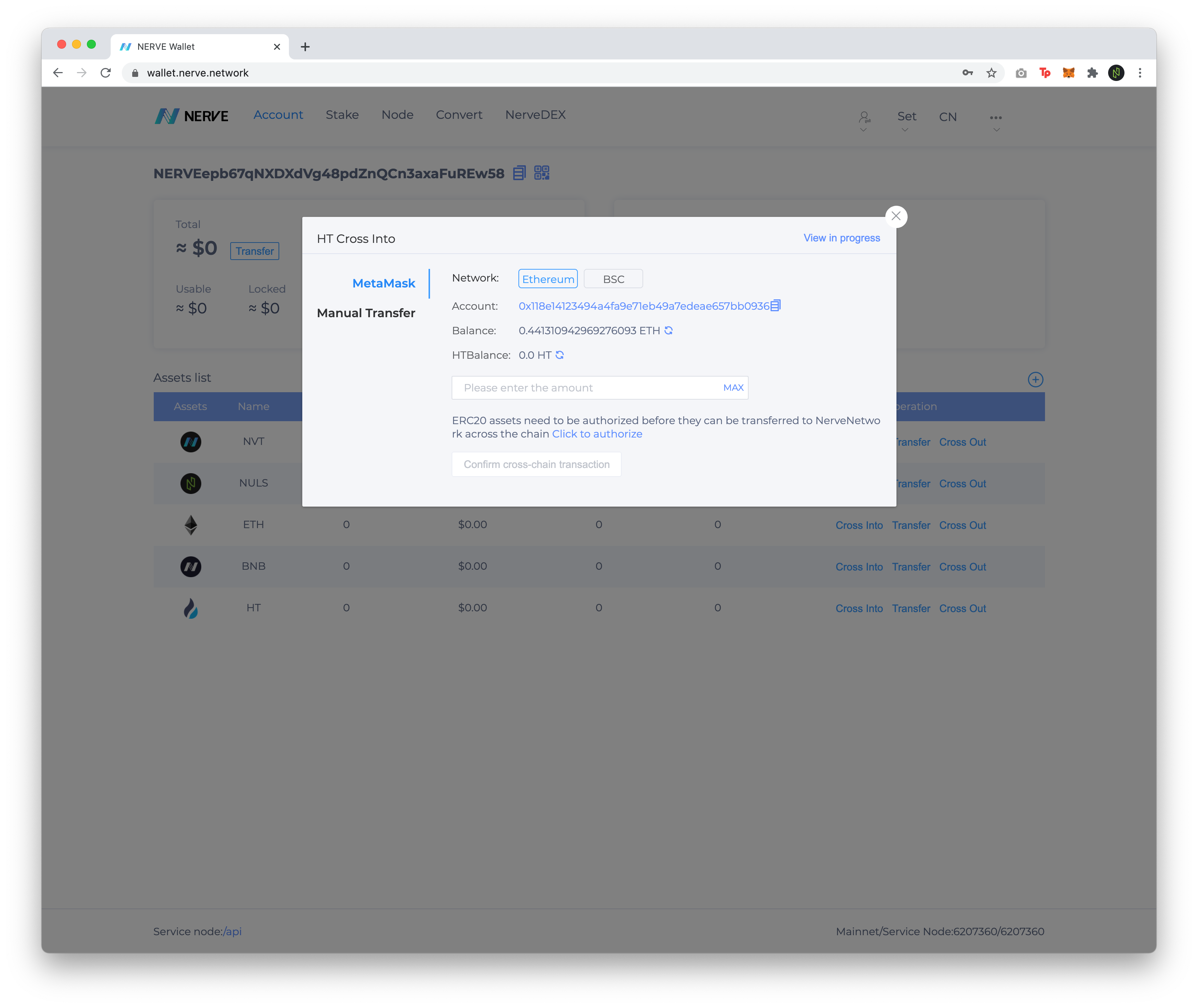The height and width of the screenshot is (1008, 1198).
Task: Bookmark this page with the star
Action: coord(991,72)
